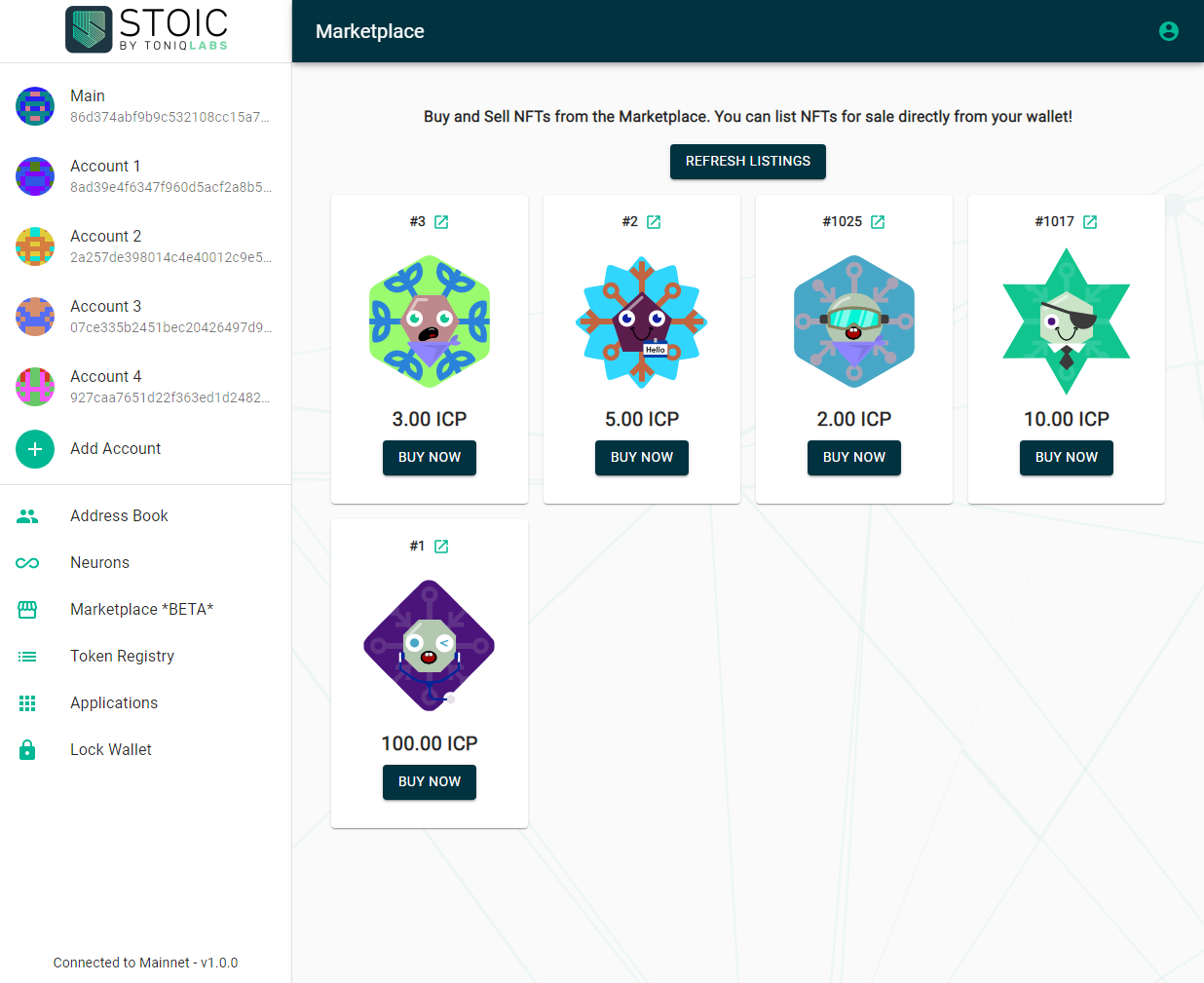View NFT #2 blue star image
This screenshot has height=983, width=1204.
point(642,321)
